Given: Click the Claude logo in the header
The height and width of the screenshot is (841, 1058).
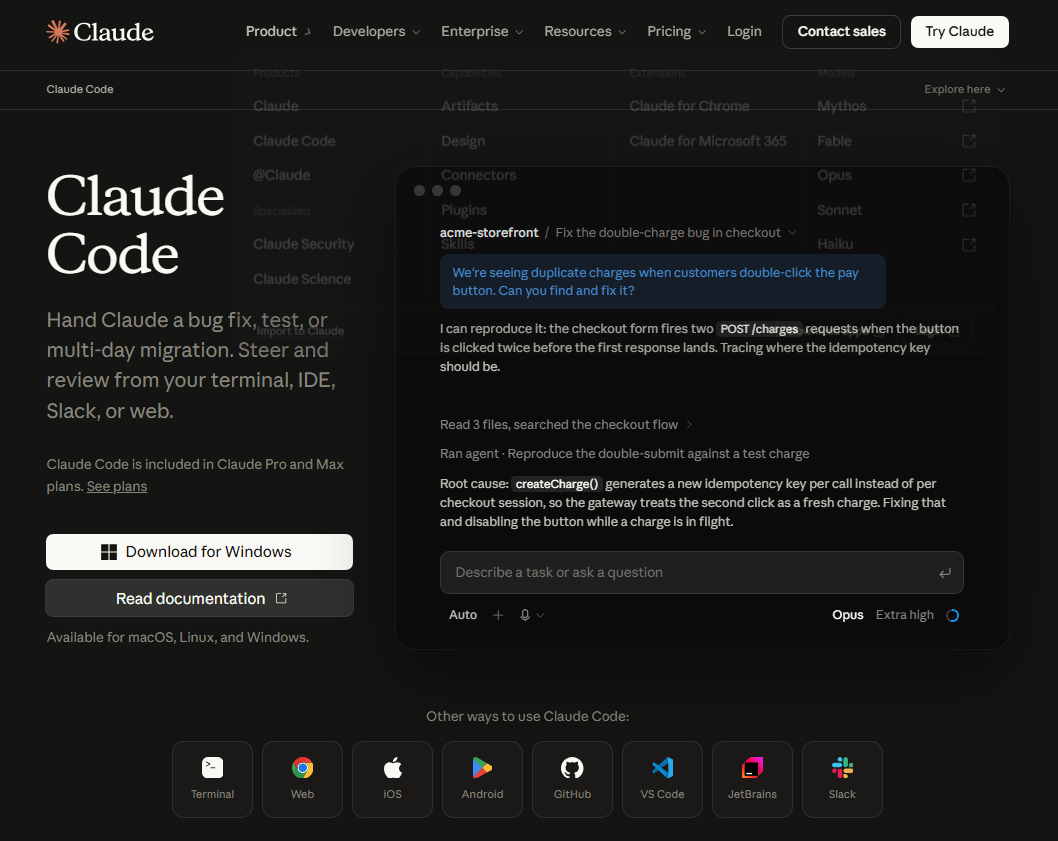Looking at the screenshot, I should click(x=100, y=32).
